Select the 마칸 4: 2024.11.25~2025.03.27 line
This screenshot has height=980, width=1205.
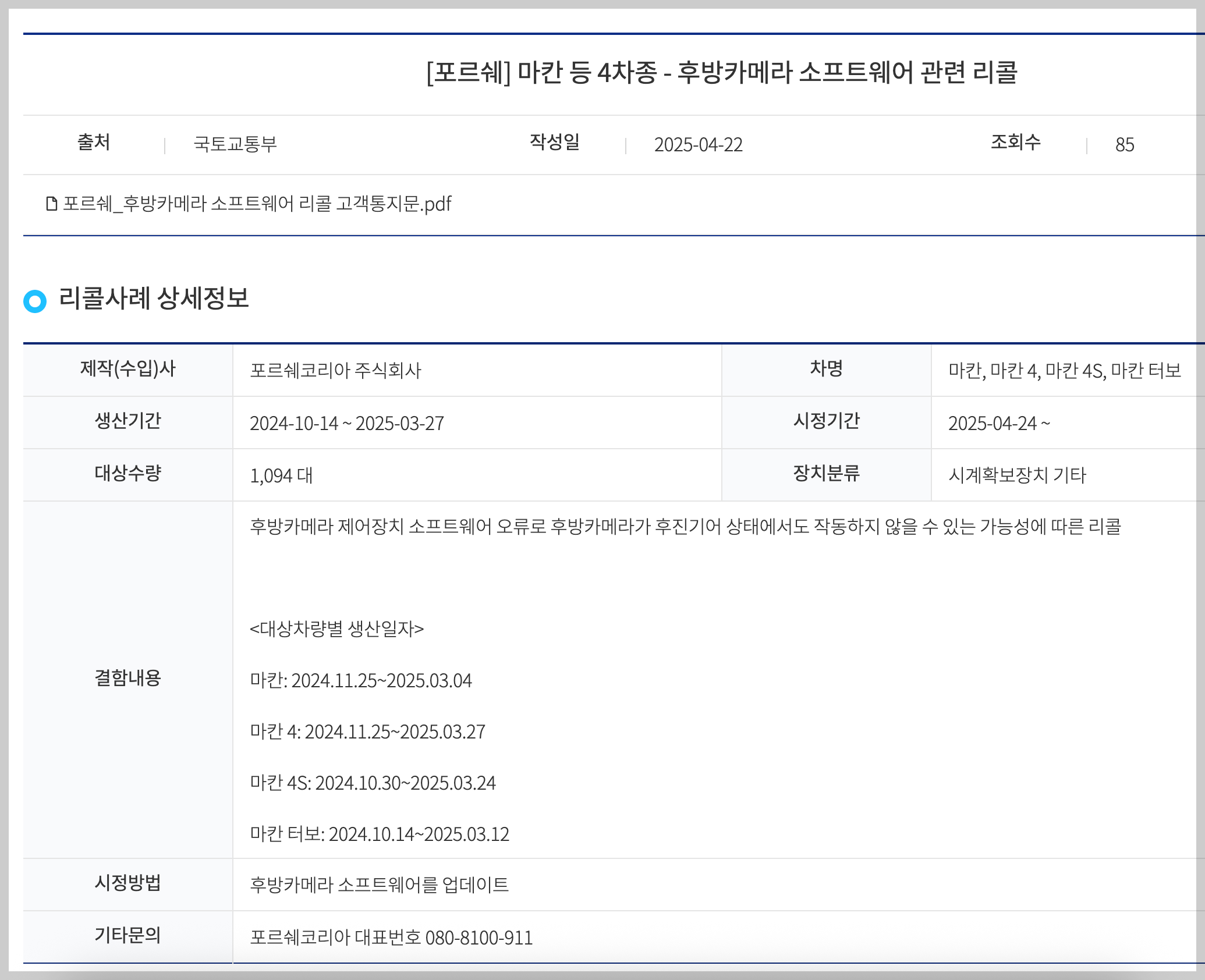pyautogui.click(x=368, y=732)
